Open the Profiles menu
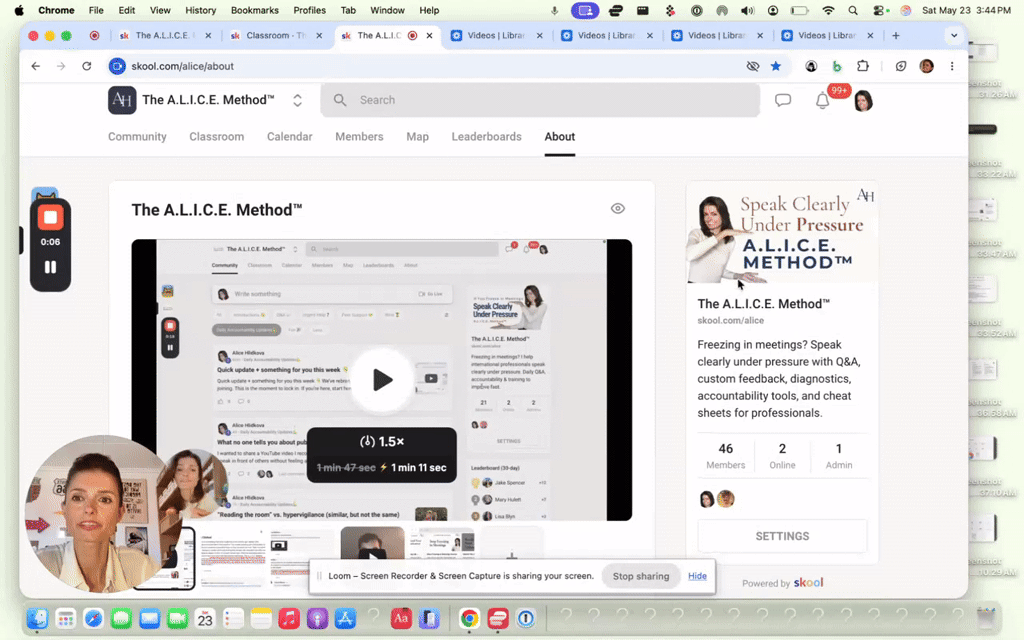1024x640 pixels. [x=310, y=10]
